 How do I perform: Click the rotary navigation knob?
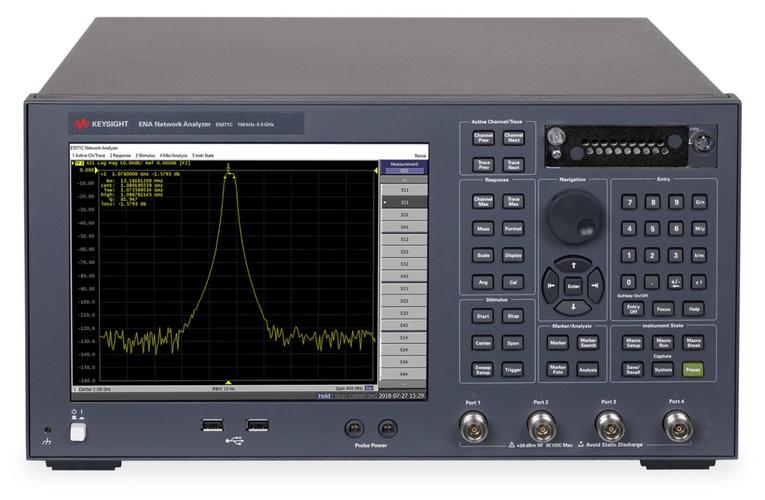[574, 216]
